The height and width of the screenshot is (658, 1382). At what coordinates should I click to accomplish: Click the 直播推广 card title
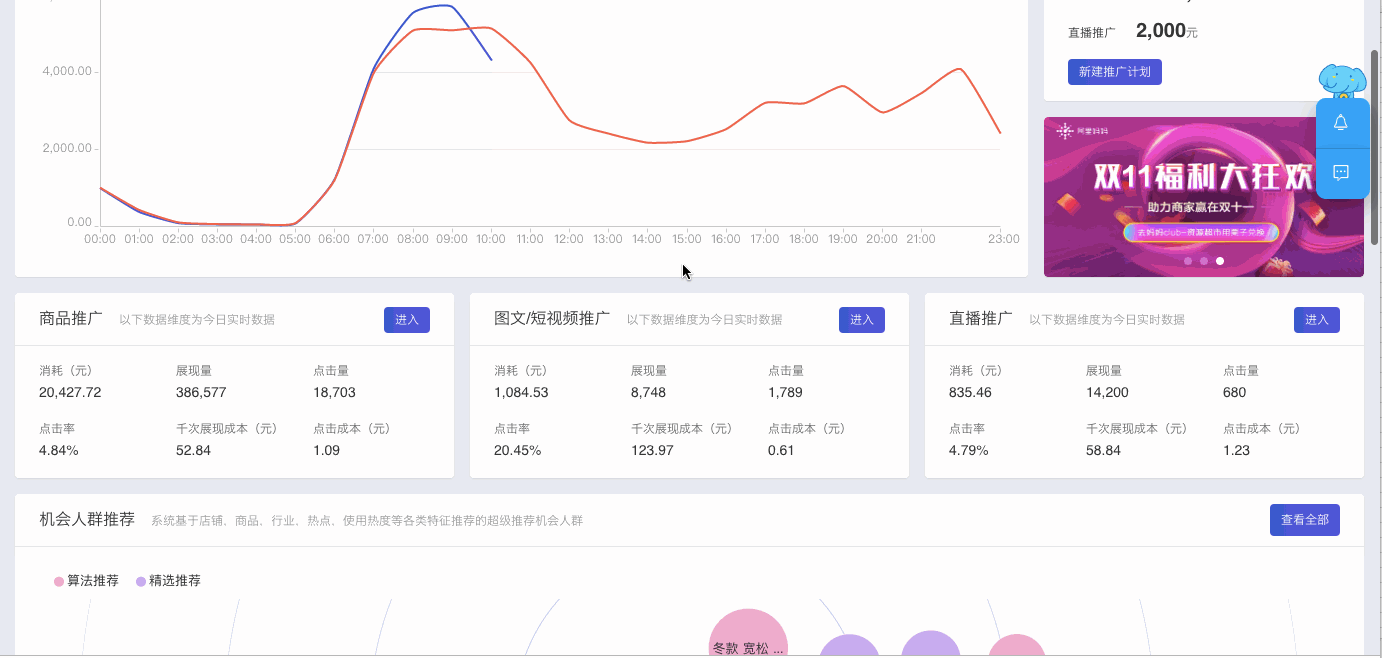981,319
